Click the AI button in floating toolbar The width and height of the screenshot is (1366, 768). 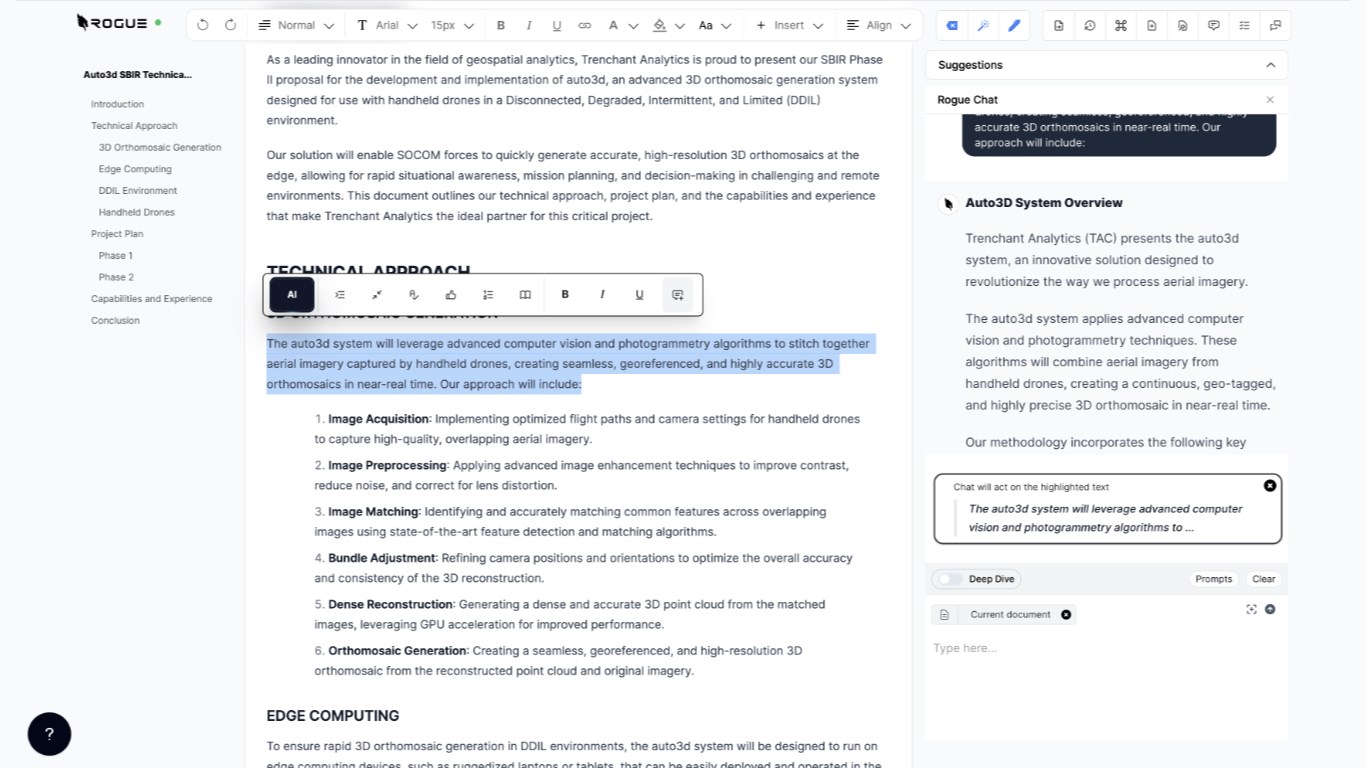292,295
